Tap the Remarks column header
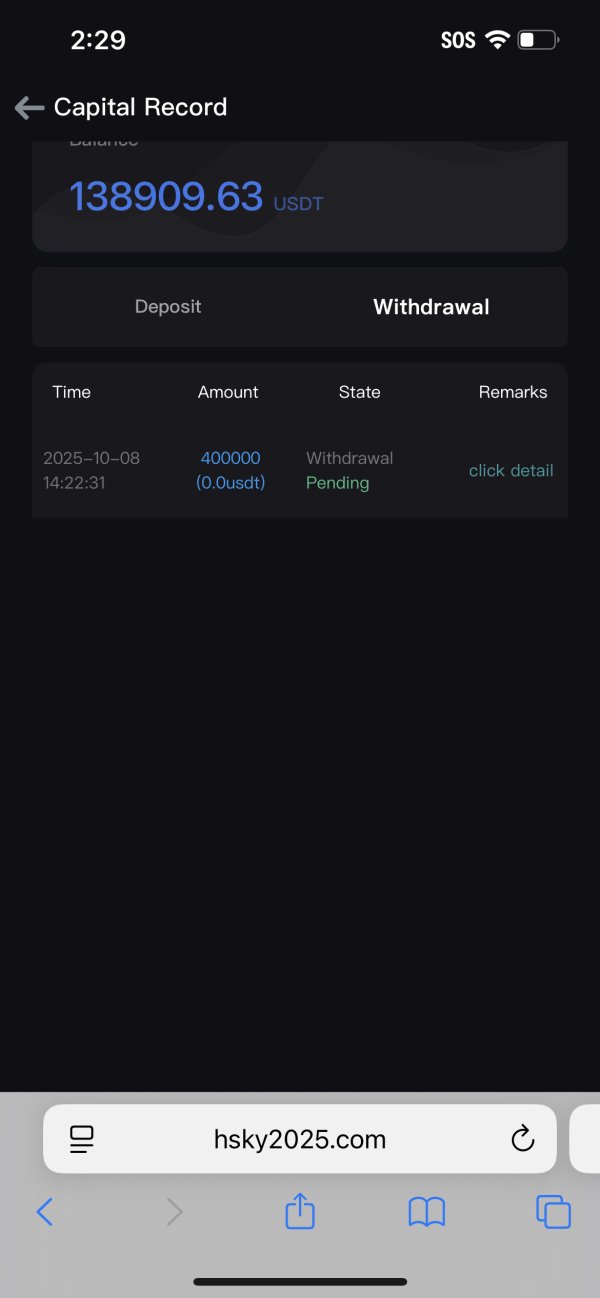The width and height of the screenshot is (600, 1298). 513,392
